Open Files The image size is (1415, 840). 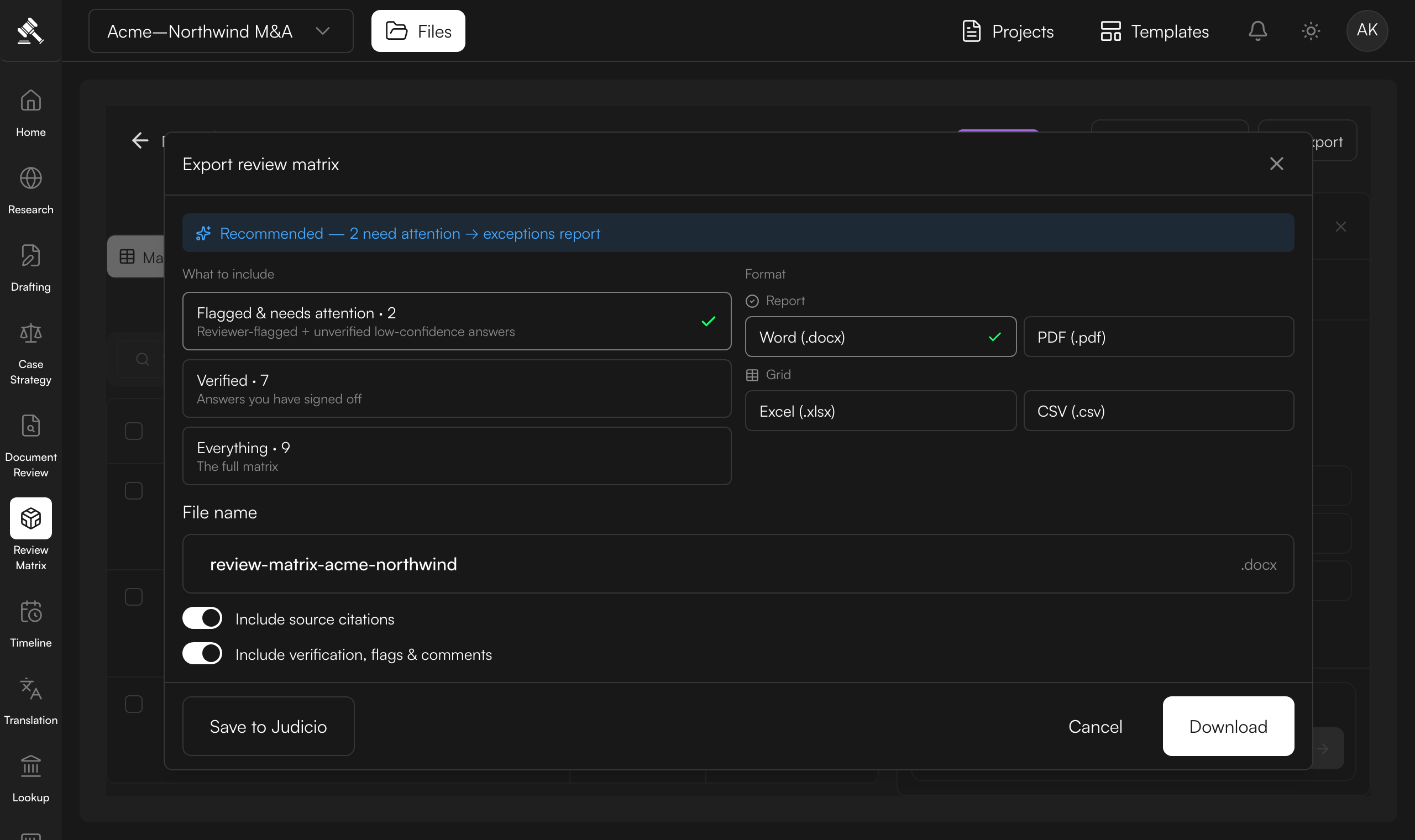418,31
